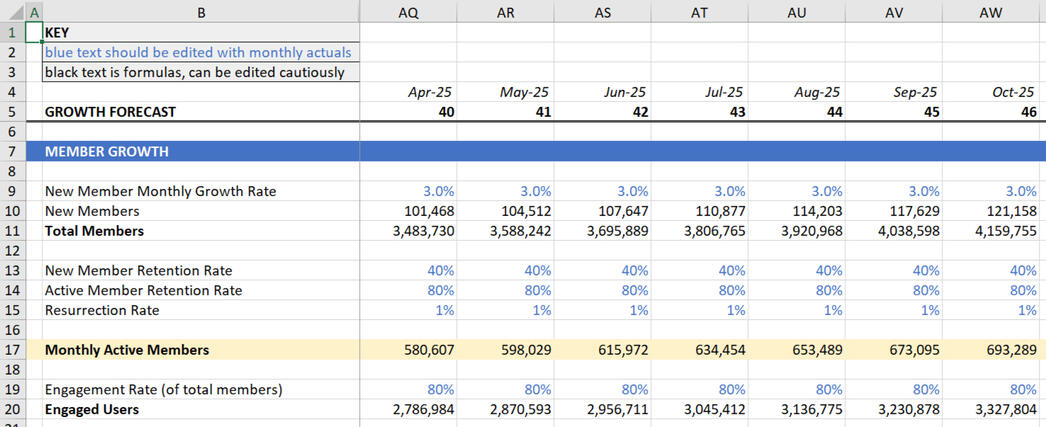The height and width of the screenshot is (427, 1046).
Task: Click period number 44 under Aug-25
Action: point(798,112)
